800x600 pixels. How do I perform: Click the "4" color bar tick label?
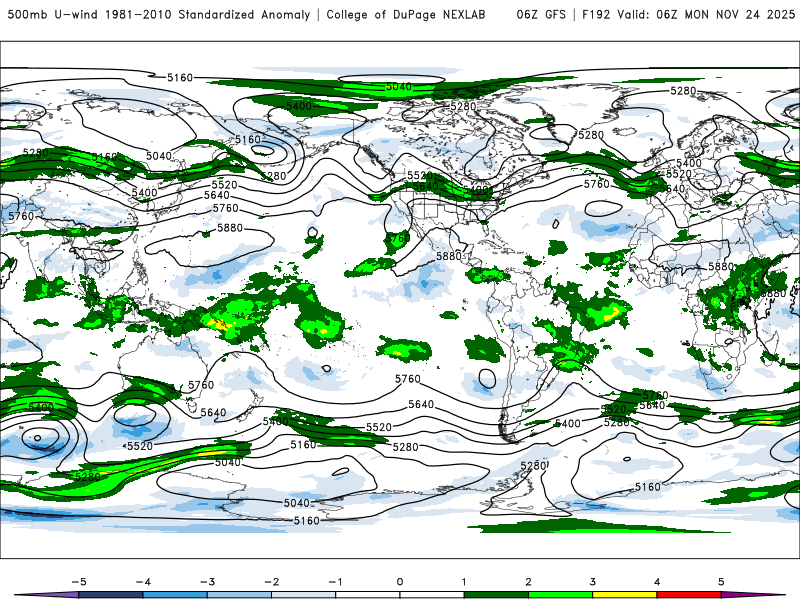(x=657, y=582)
